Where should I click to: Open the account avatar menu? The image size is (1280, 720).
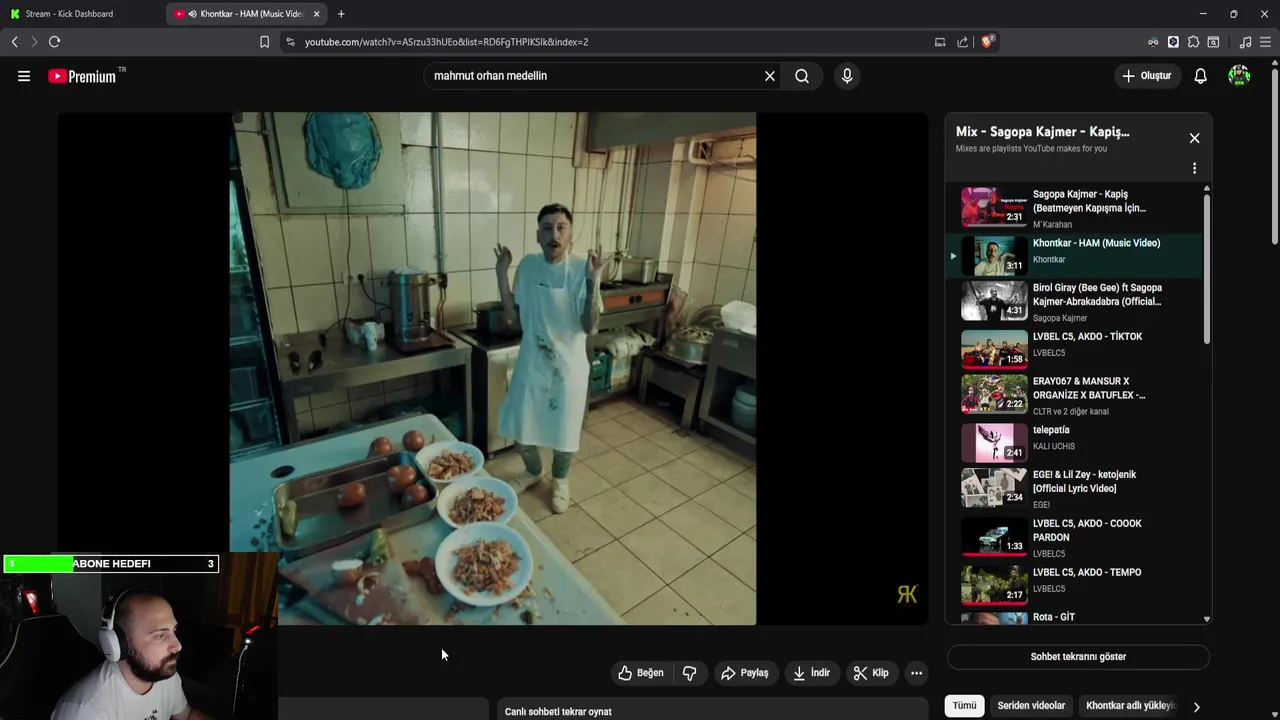coord(1239,76)
